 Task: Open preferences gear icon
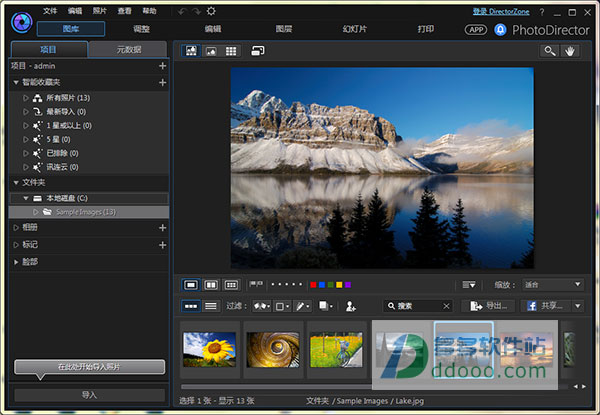(x=211, y=11)
